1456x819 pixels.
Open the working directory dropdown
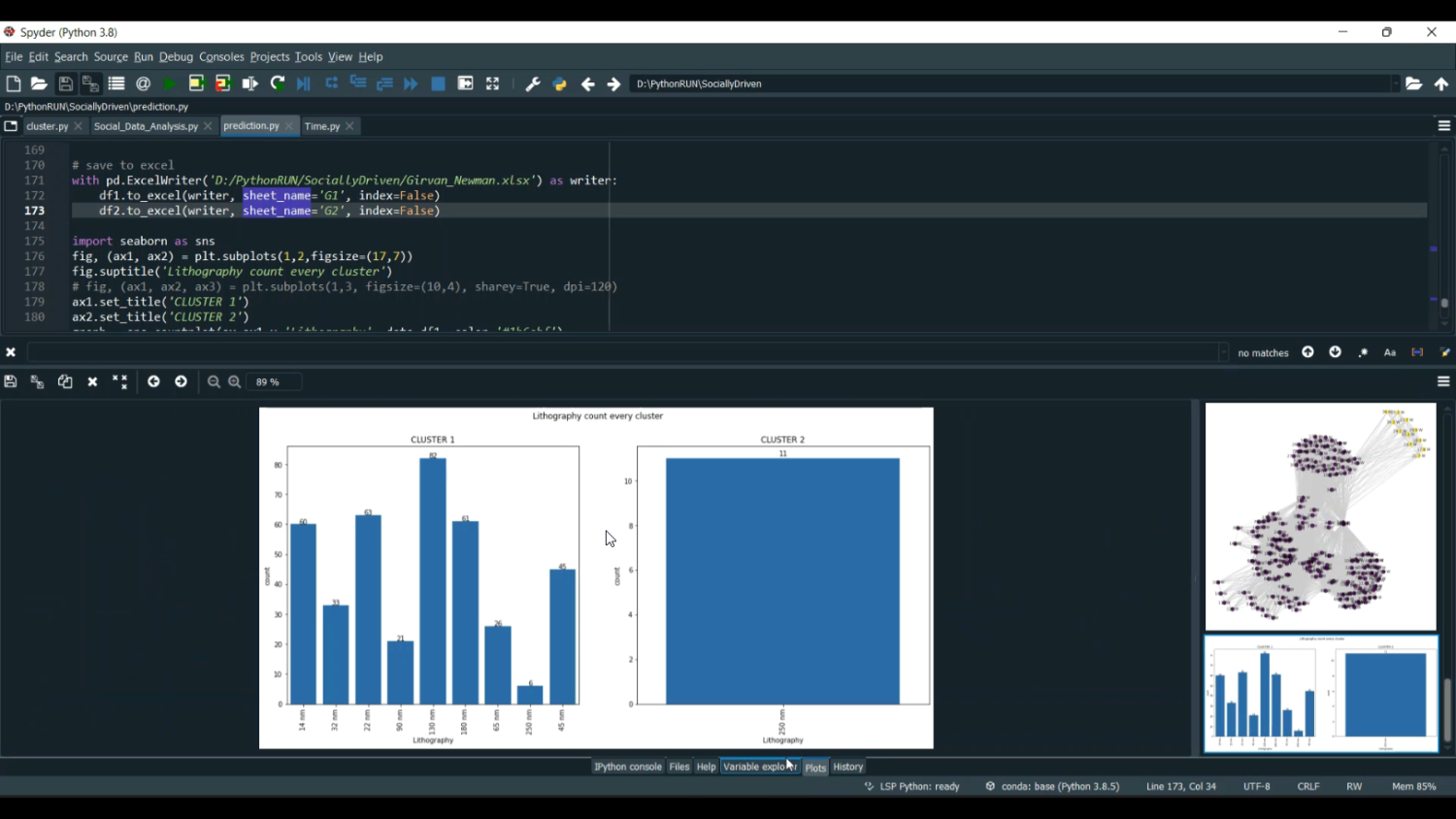pos(1395,83)
